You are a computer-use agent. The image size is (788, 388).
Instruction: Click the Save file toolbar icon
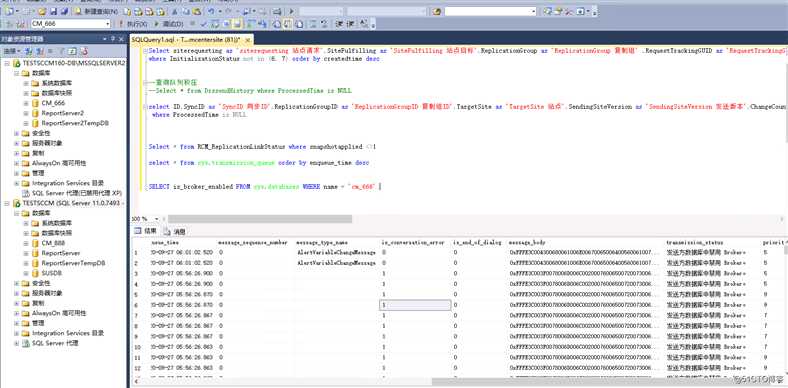[53, 11]
